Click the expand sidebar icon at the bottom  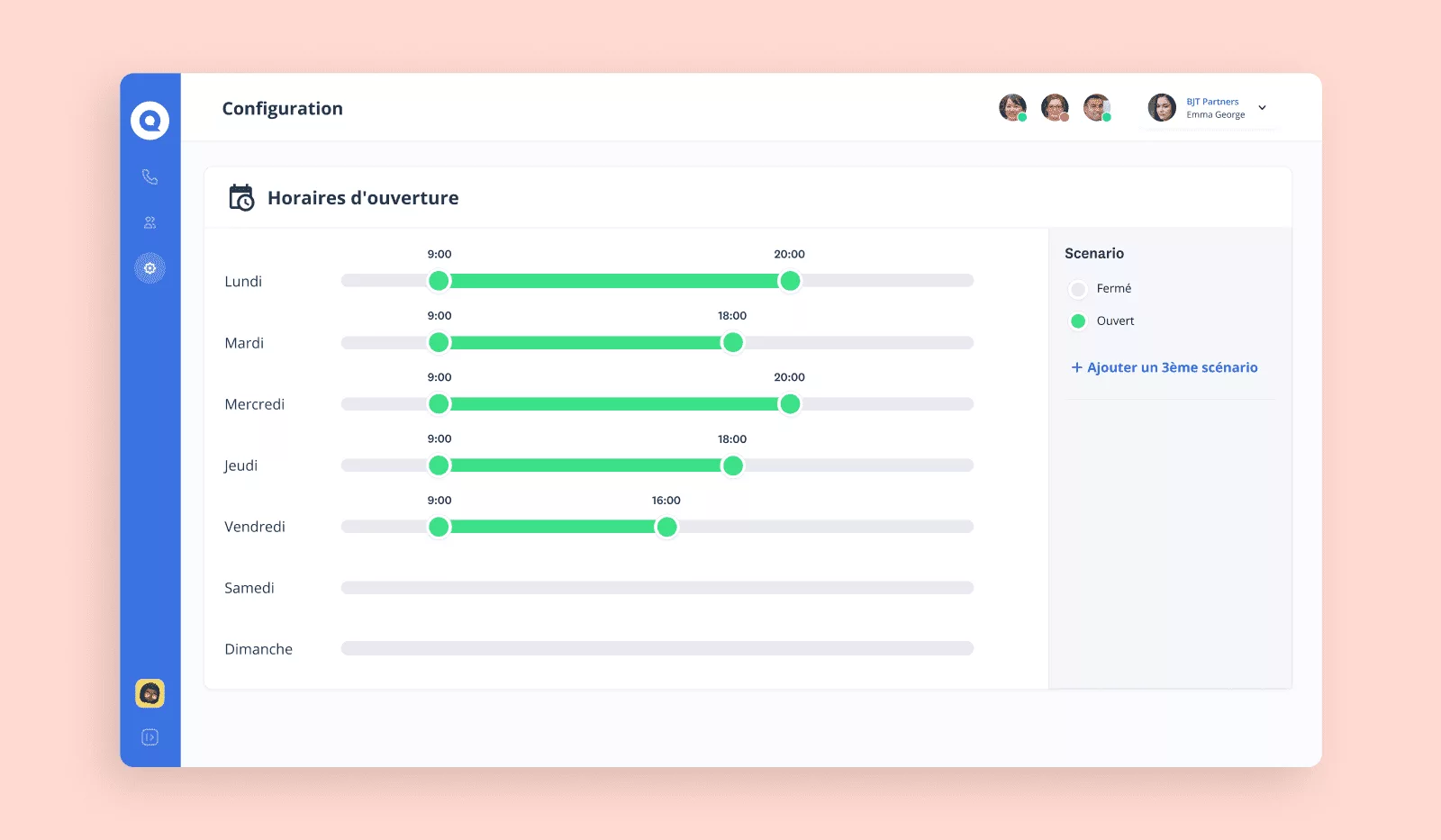click(150, 737)
